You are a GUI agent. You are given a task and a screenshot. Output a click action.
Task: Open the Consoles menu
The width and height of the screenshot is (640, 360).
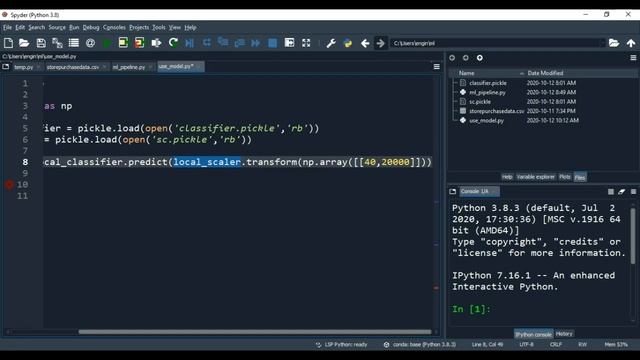click(x=114, y=27)
